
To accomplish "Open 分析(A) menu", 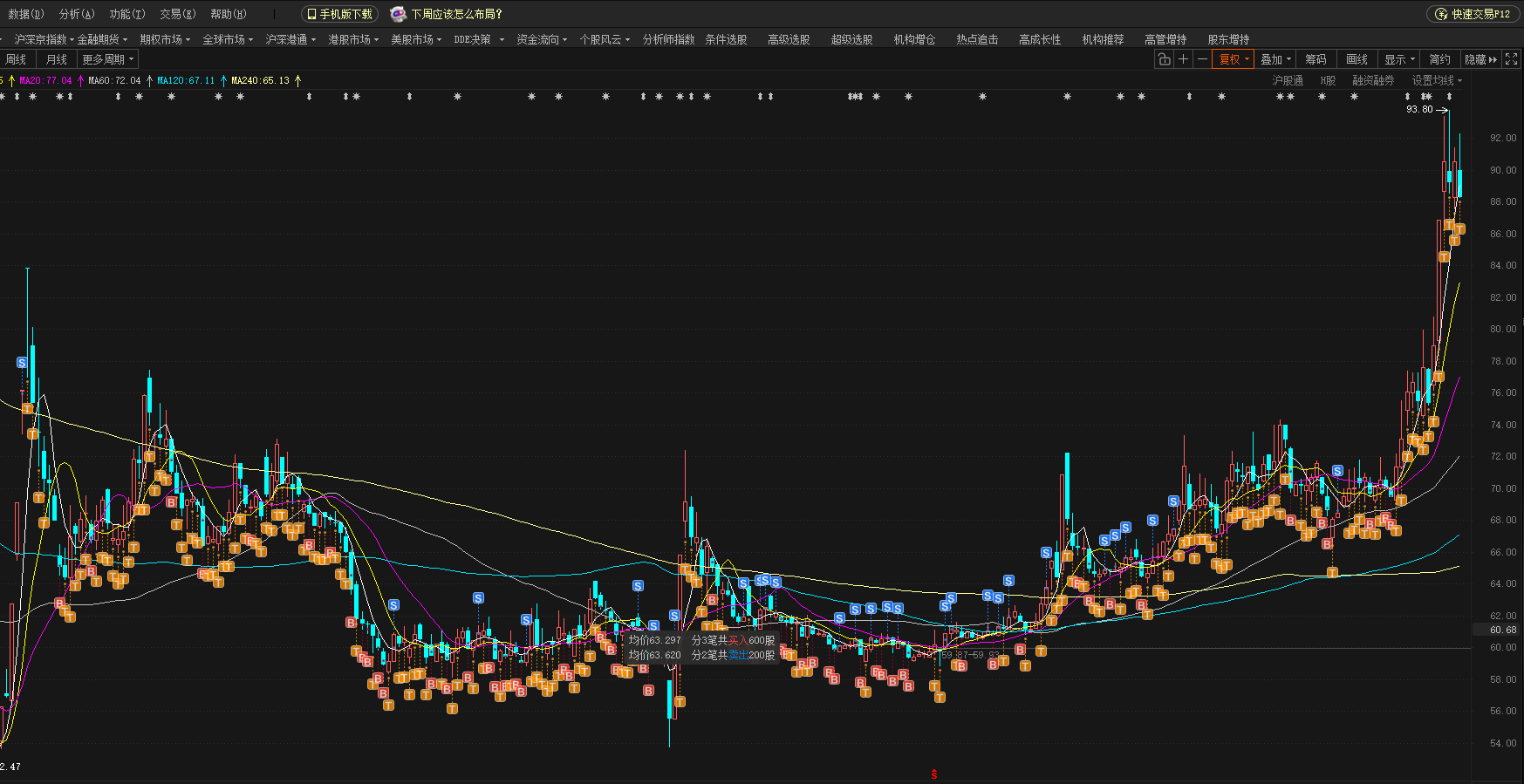I will [76, 14].
